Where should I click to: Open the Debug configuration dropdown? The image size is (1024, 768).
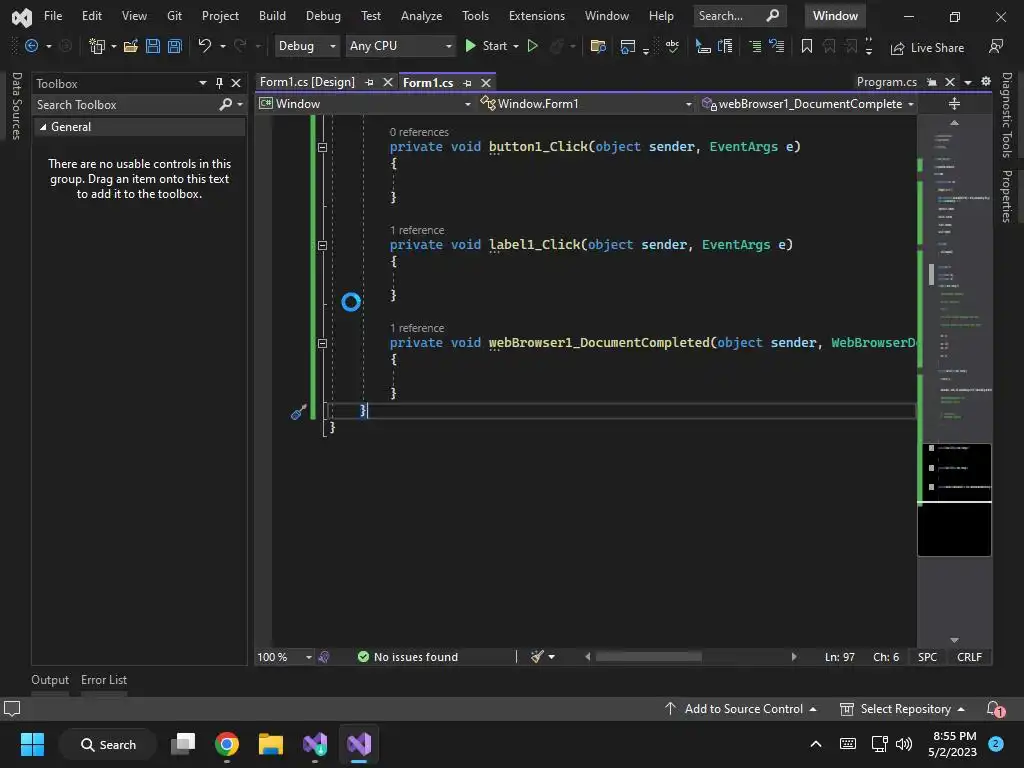(306, 46)
